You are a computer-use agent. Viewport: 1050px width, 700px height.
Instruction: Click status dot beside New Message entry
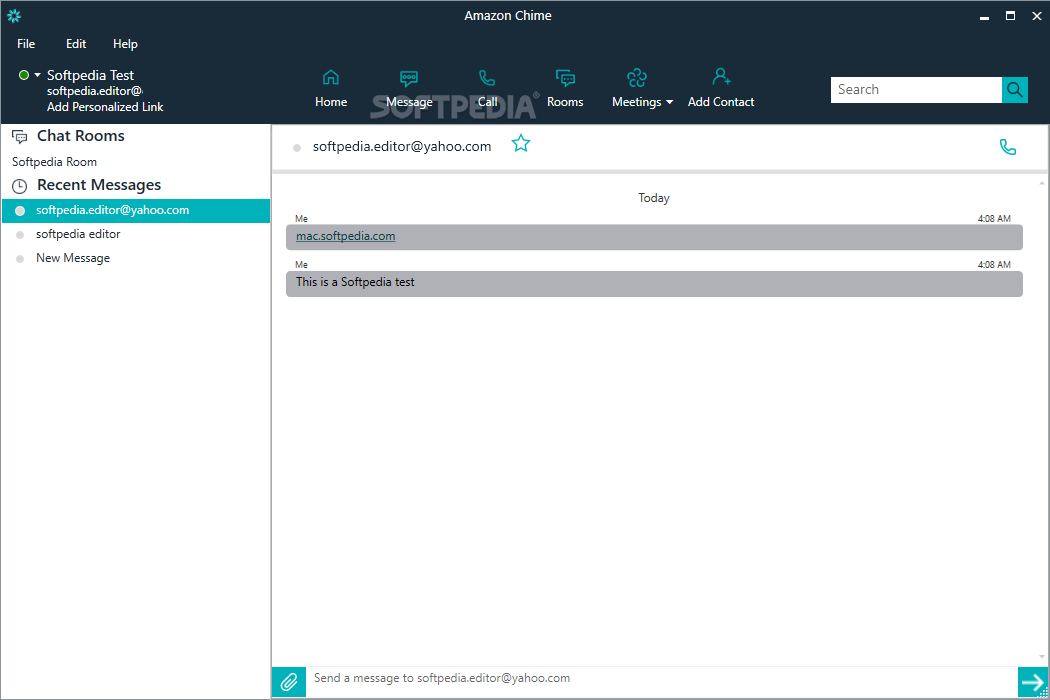click(20, 259)
